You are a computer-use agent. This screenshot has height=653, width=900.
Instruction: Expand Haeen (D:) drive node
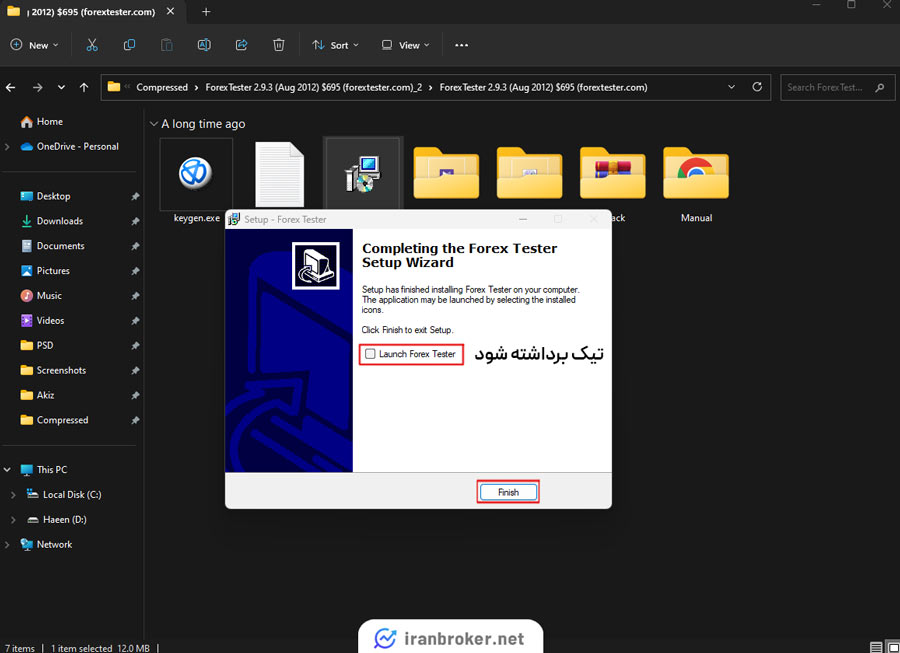tap(13, 520)
